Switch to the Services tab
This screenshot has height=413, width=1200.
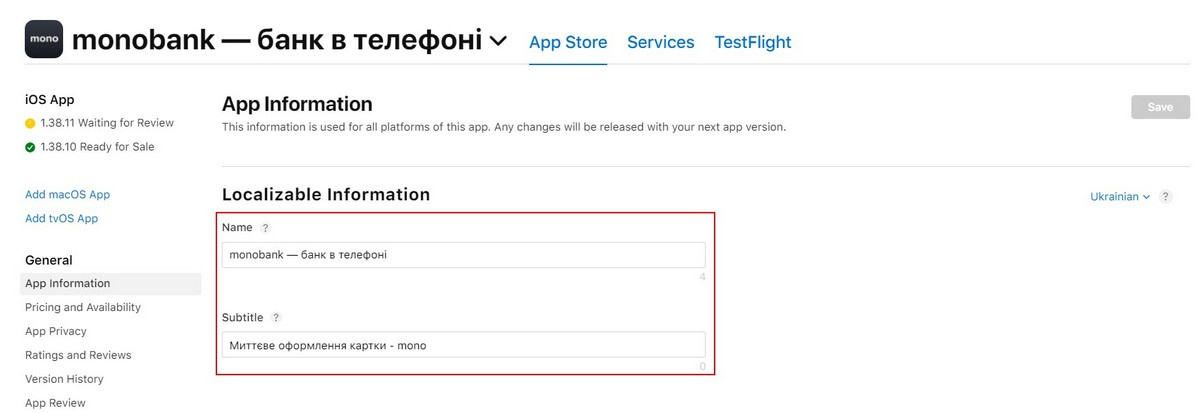[x=660, y=42]
